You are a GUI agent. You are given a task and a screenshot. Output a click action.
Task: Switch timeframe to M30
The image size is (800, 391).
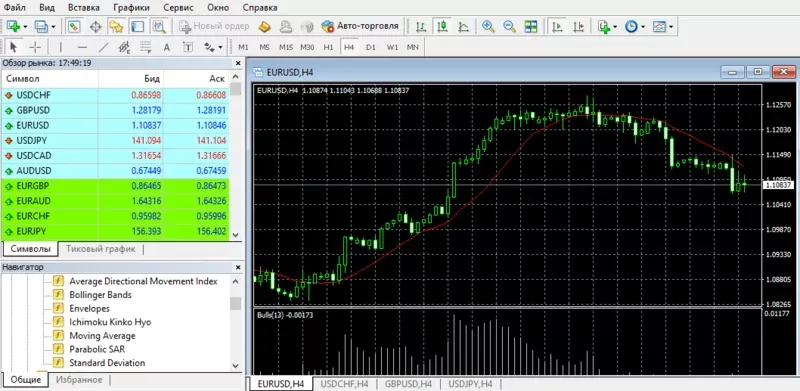point(307,47)
